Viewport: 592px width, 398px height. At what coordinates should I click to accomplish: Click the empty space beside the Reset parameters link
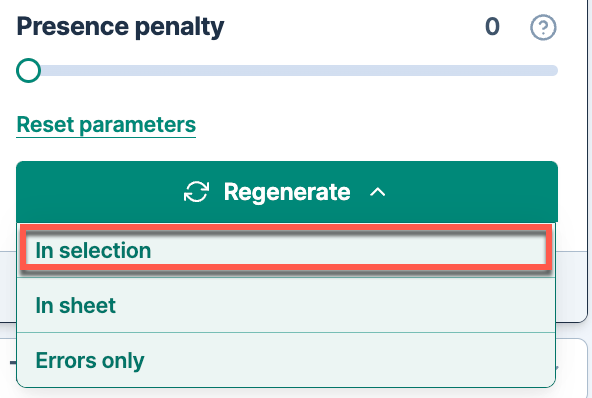pos(378,125)
